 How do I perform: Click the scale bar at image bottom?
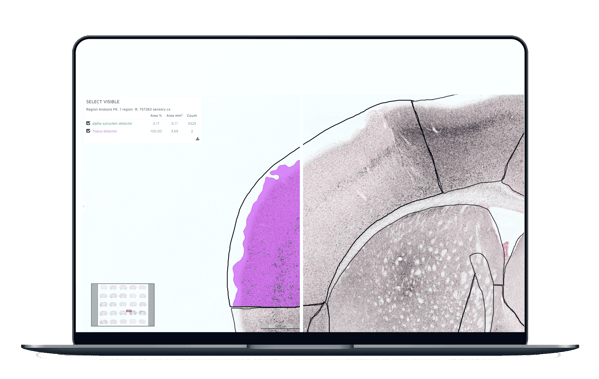point(280,327)
